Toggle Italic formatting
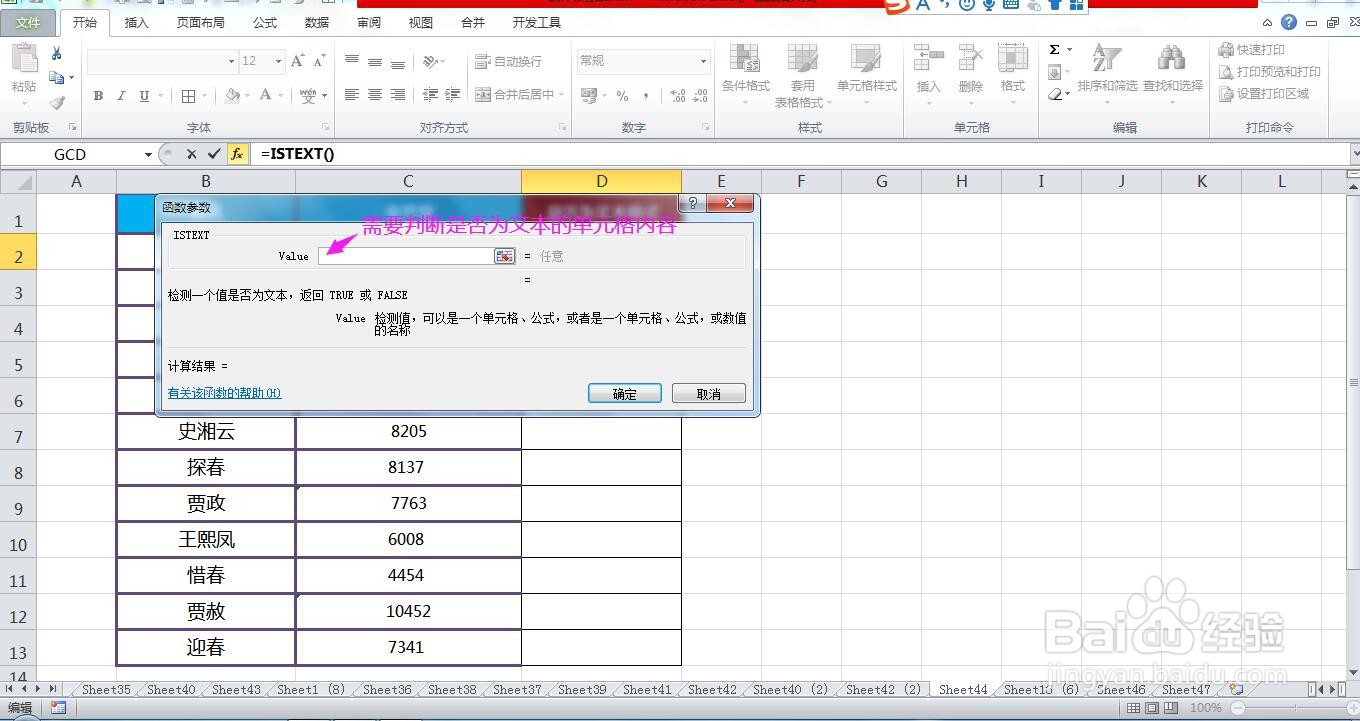The height and width of the screenshot is (721, 1360). pos(121,96)
